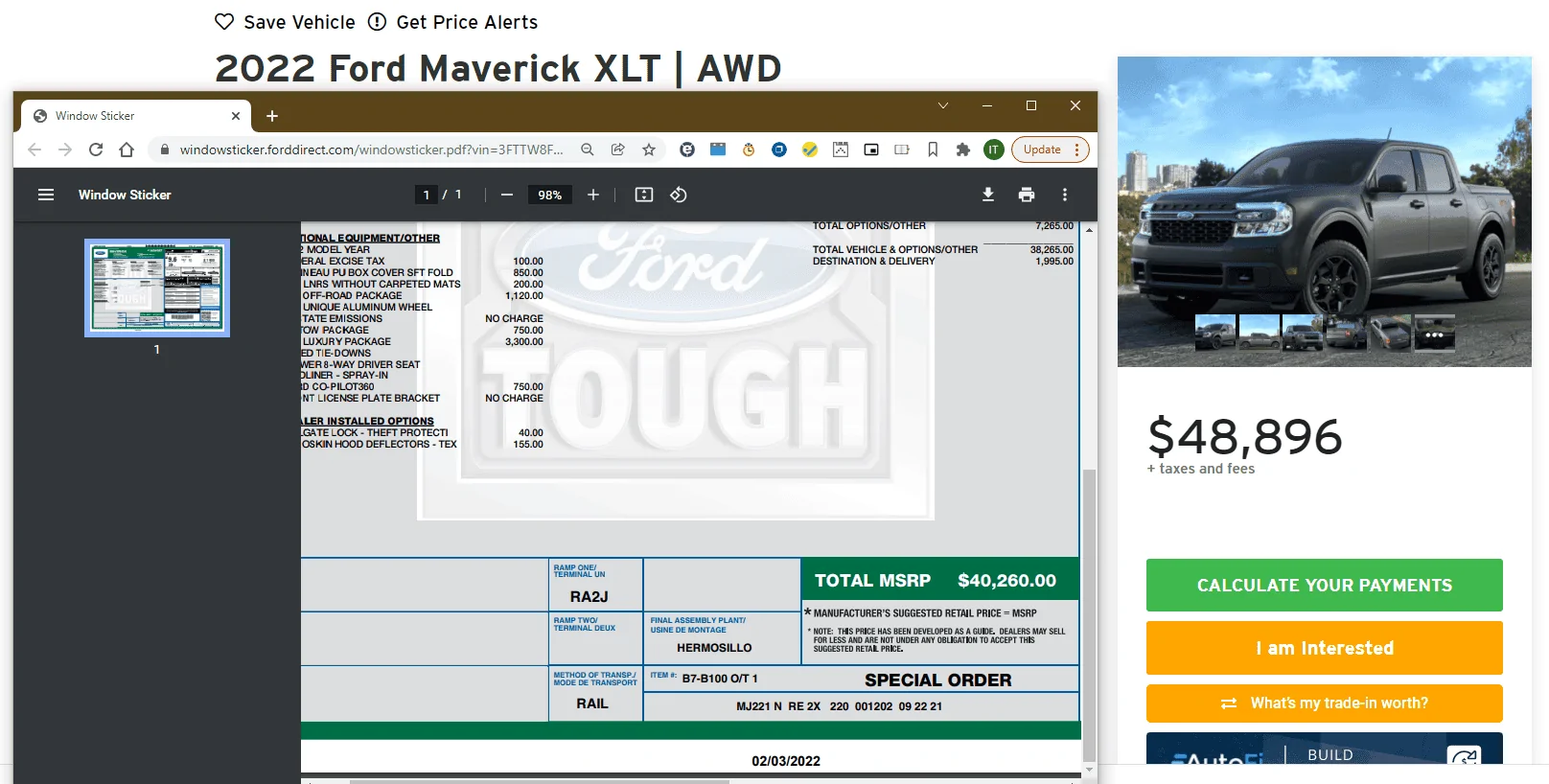Toggle the PDF sidebar hamburger menu
This screenshot has height=784, width=1549.
tap(46, 195)
